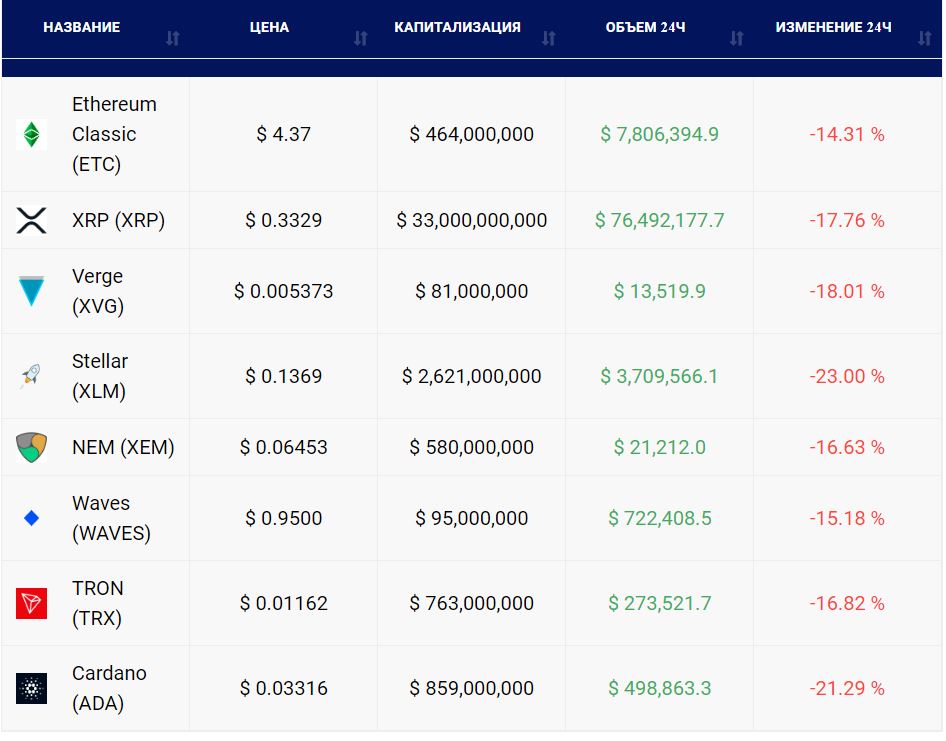
Task: Open the Stellar (XLM) name
Action: 100,376
